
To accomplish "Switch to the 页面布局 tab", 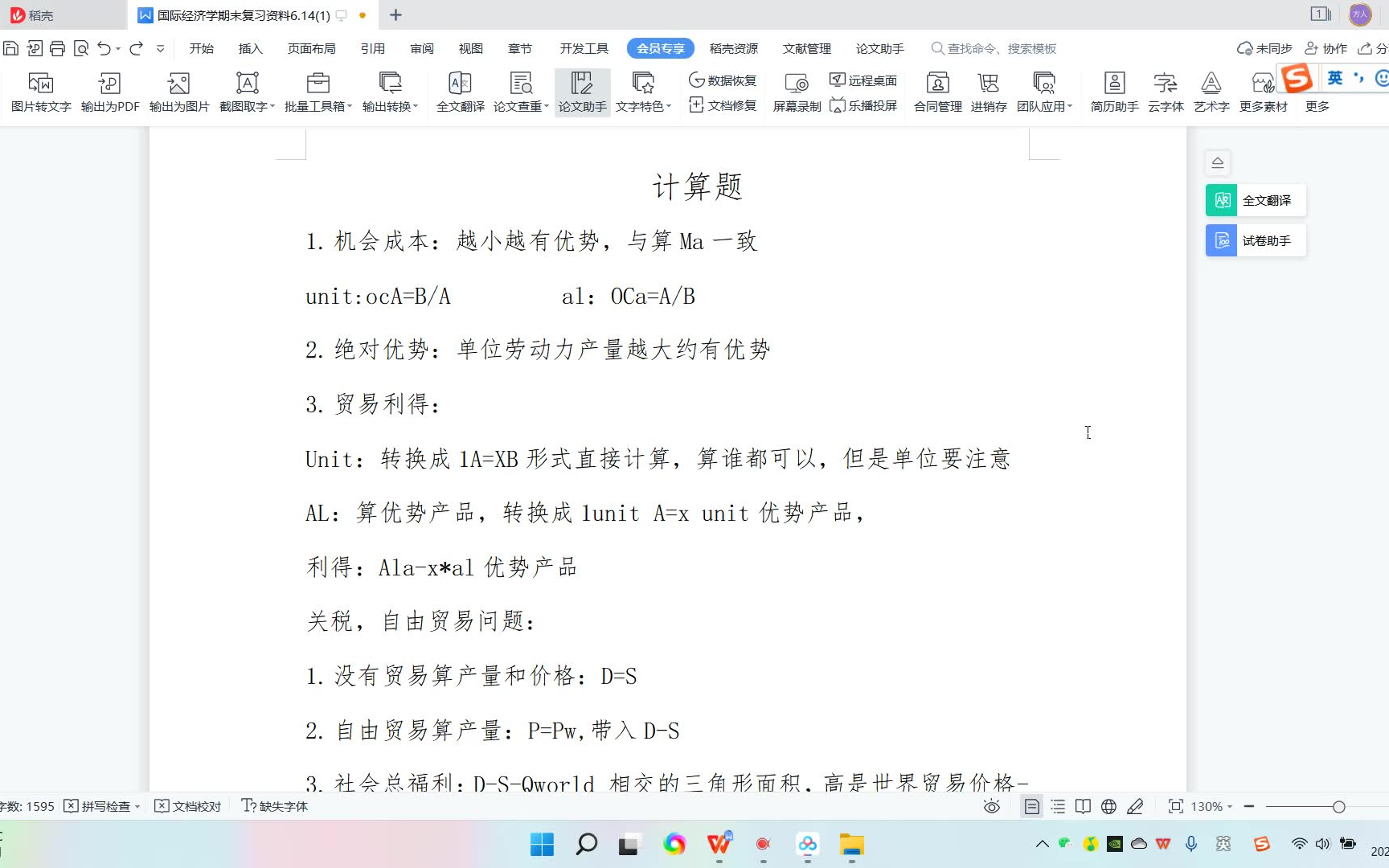I will point(311,48).
